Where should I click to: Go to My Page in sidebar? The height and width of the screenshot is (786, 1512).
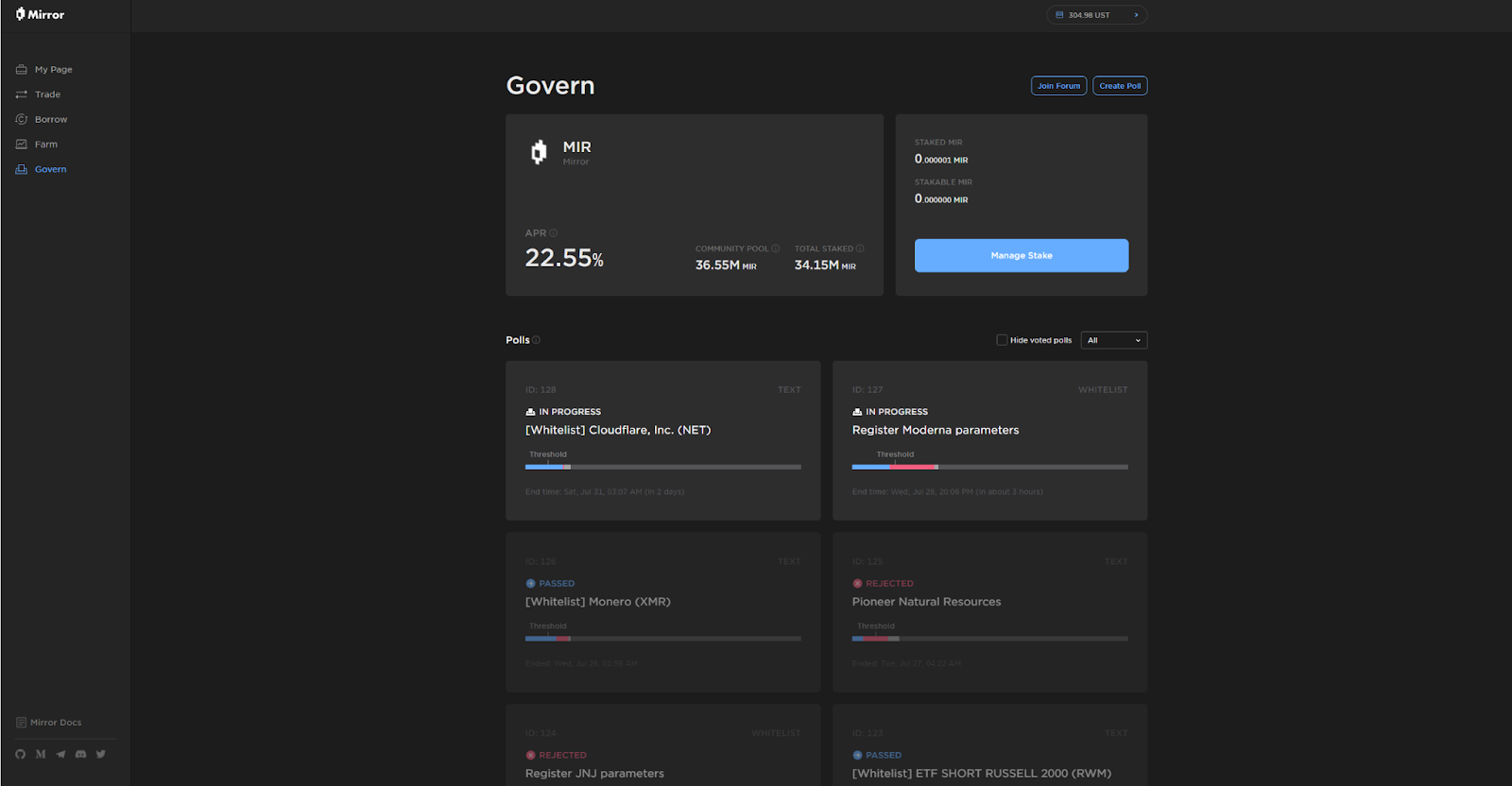(x=53, y=69)
